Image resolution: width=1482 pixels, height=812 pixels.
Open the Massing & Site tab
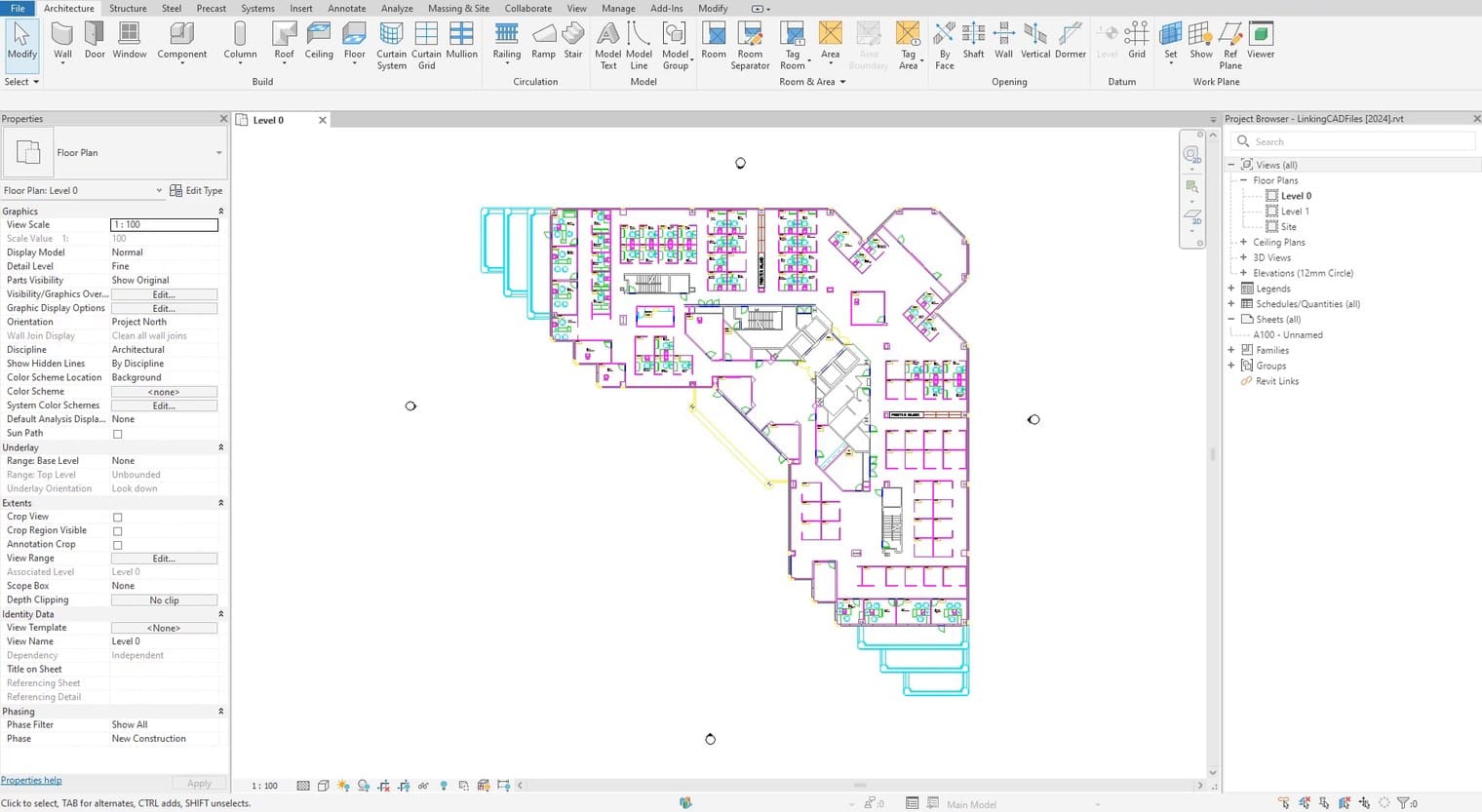coord(458,8)
